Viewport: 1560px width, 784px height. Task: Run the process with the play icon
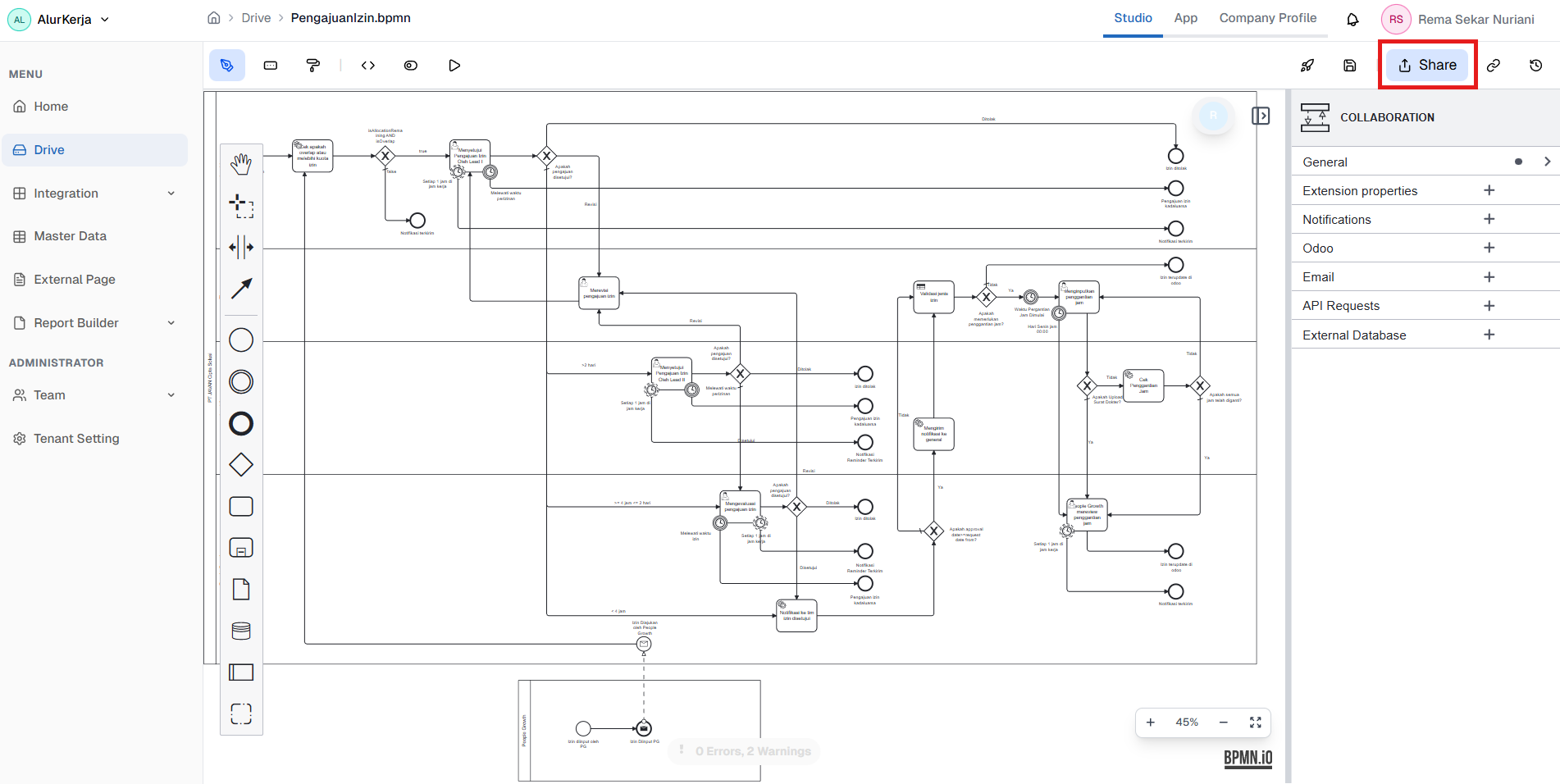[454, 65]
